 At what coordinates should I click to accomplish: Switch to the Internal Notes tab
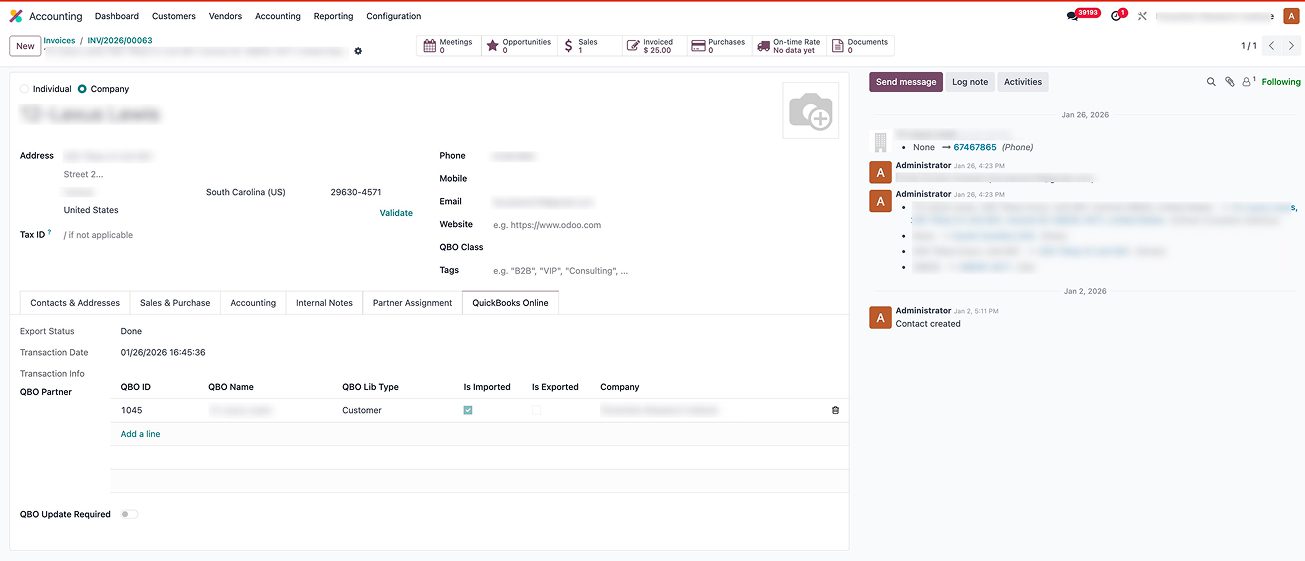[324, 303]
